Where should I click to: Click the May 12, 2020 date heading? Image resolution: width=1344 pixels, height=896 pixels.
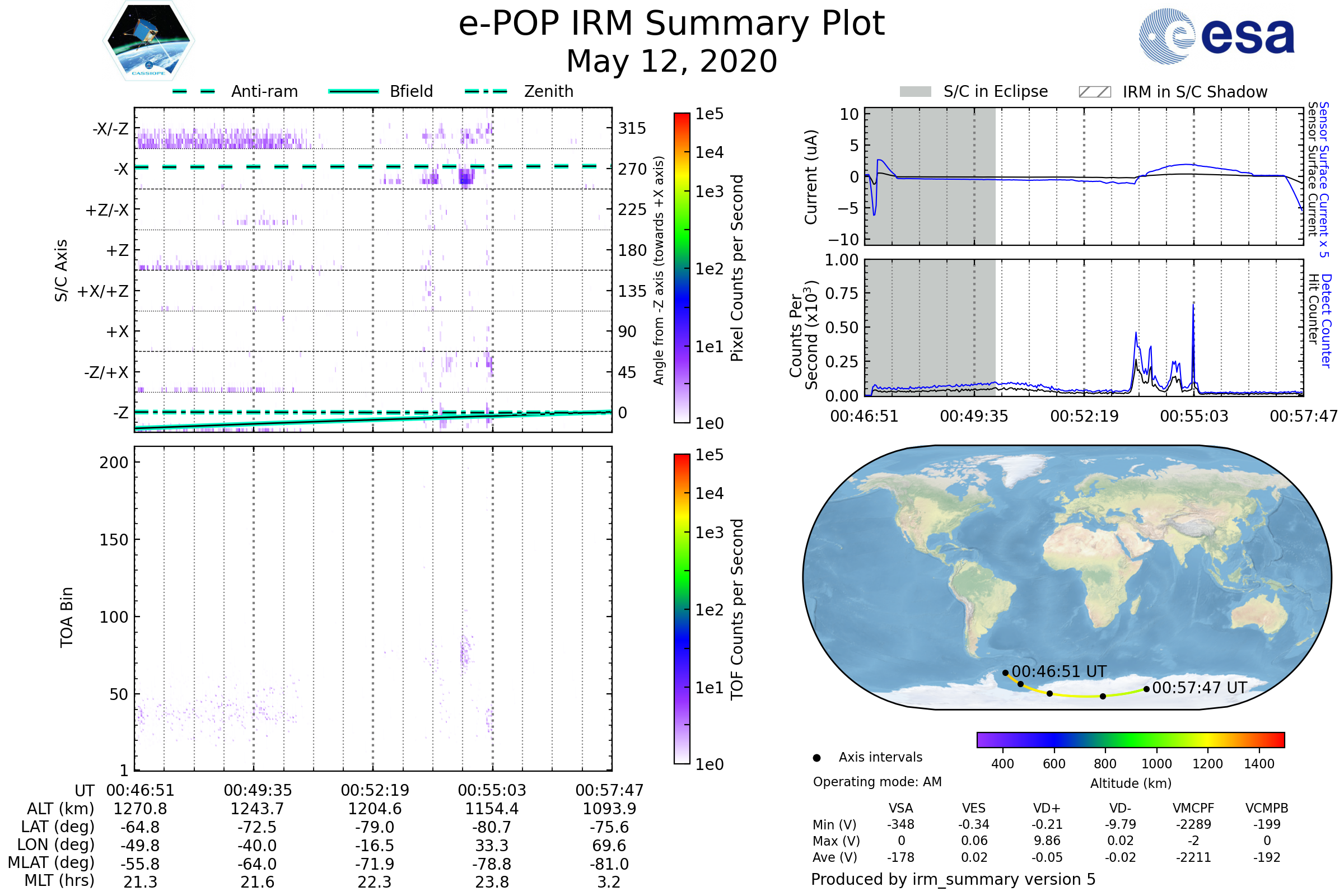click(x=671, y=61)
